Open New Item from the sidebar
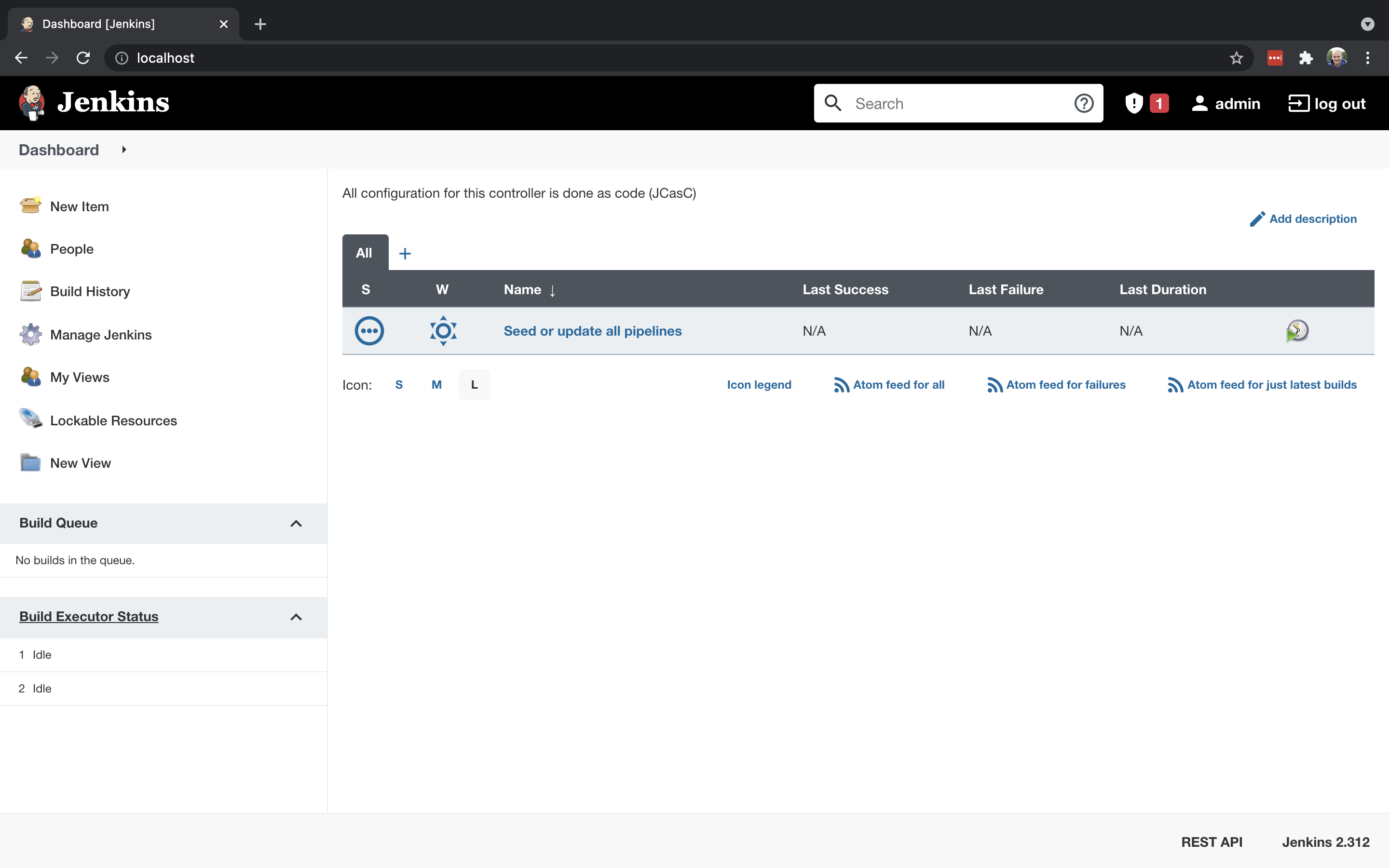 click(x=79, y=206)
